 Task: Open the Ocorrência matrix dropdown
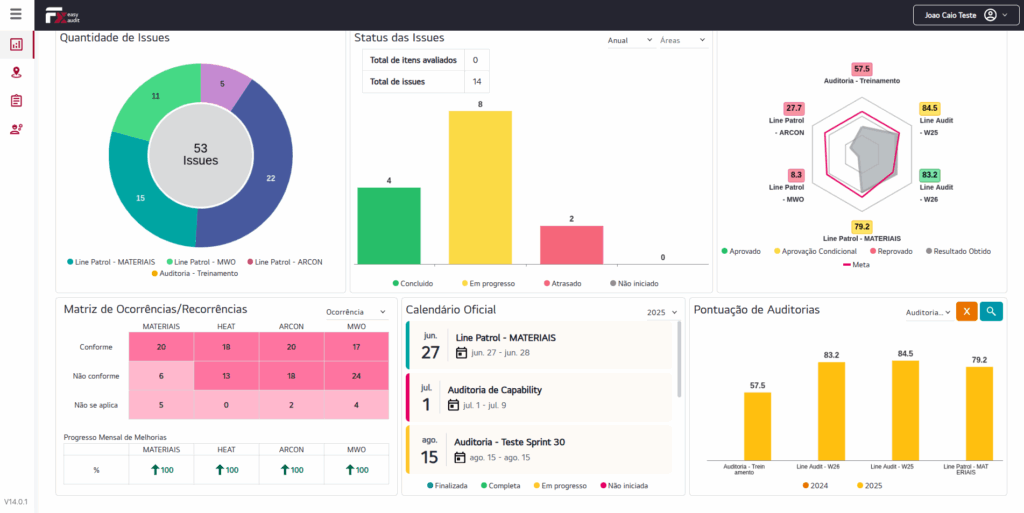point(356,313)
